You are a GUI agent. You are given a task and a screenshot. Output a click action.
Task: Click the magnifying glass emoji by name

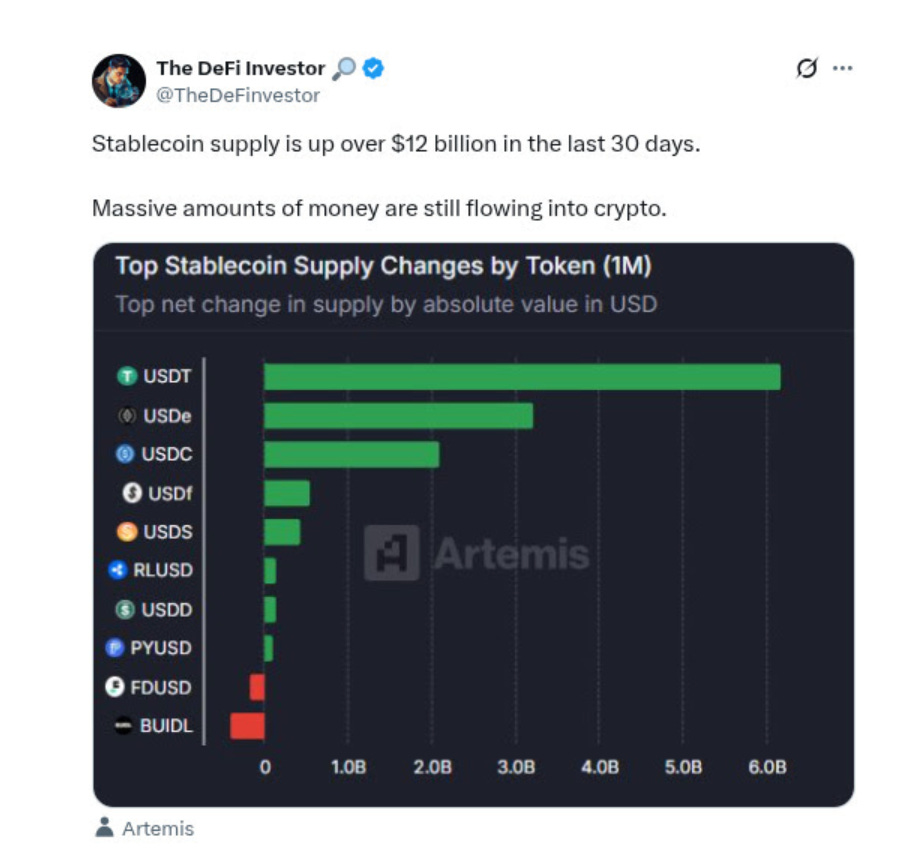click(343, 68)
